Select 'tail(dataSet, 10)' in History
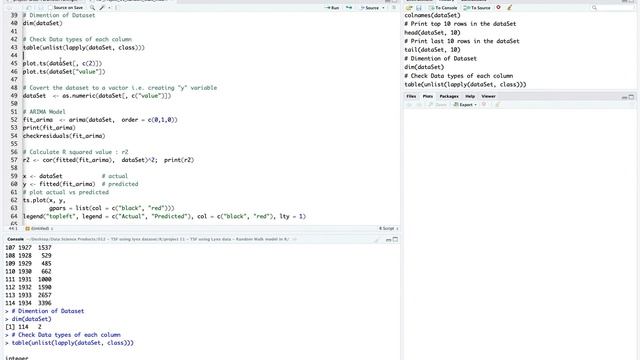 click(x=432, y=50)
